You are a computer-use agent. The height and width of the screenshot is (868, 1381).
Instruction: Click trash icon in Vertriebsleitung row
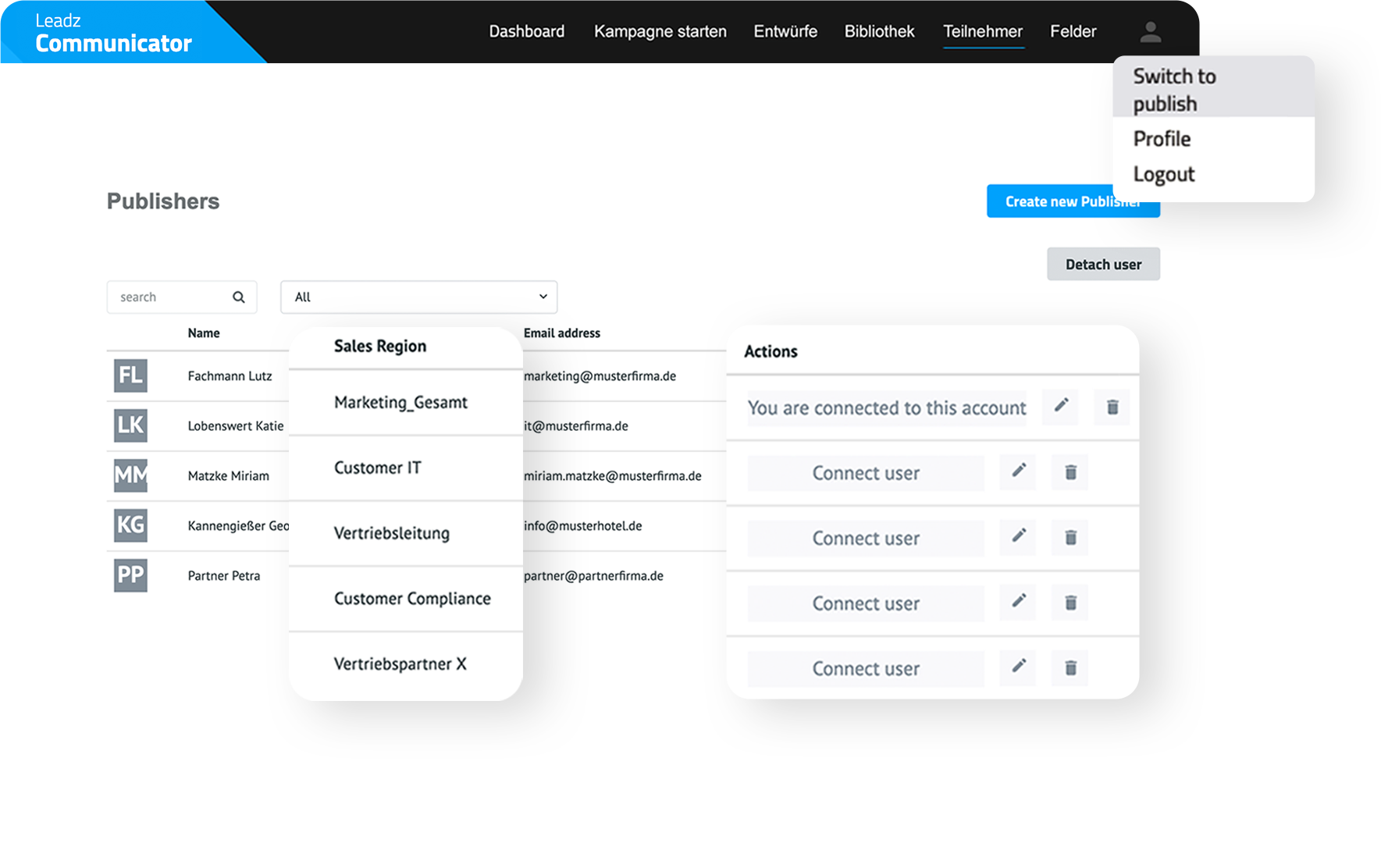[x=1070, y=538]
